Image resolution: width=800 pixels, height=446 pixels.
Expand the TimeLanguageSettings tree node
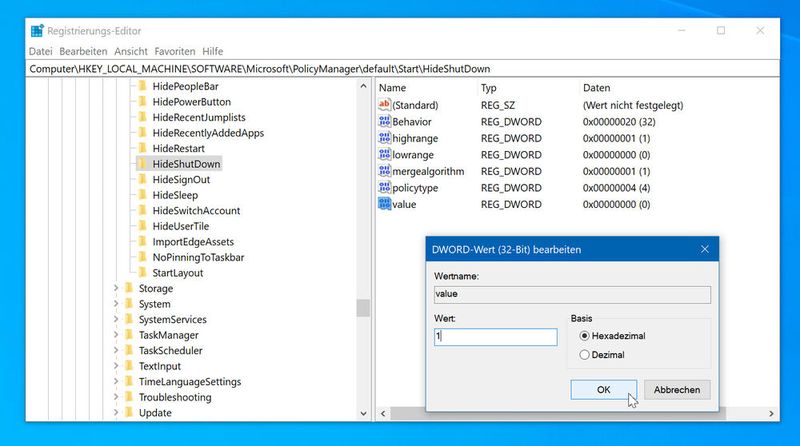[x=116, y=382]
